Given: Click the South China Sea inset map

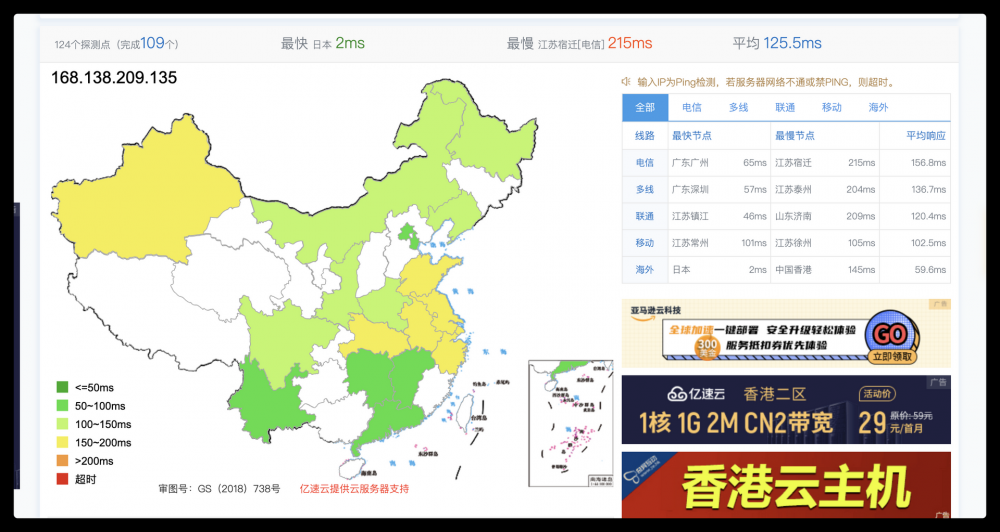Looking at the screenshot, I should click(570, 424).
